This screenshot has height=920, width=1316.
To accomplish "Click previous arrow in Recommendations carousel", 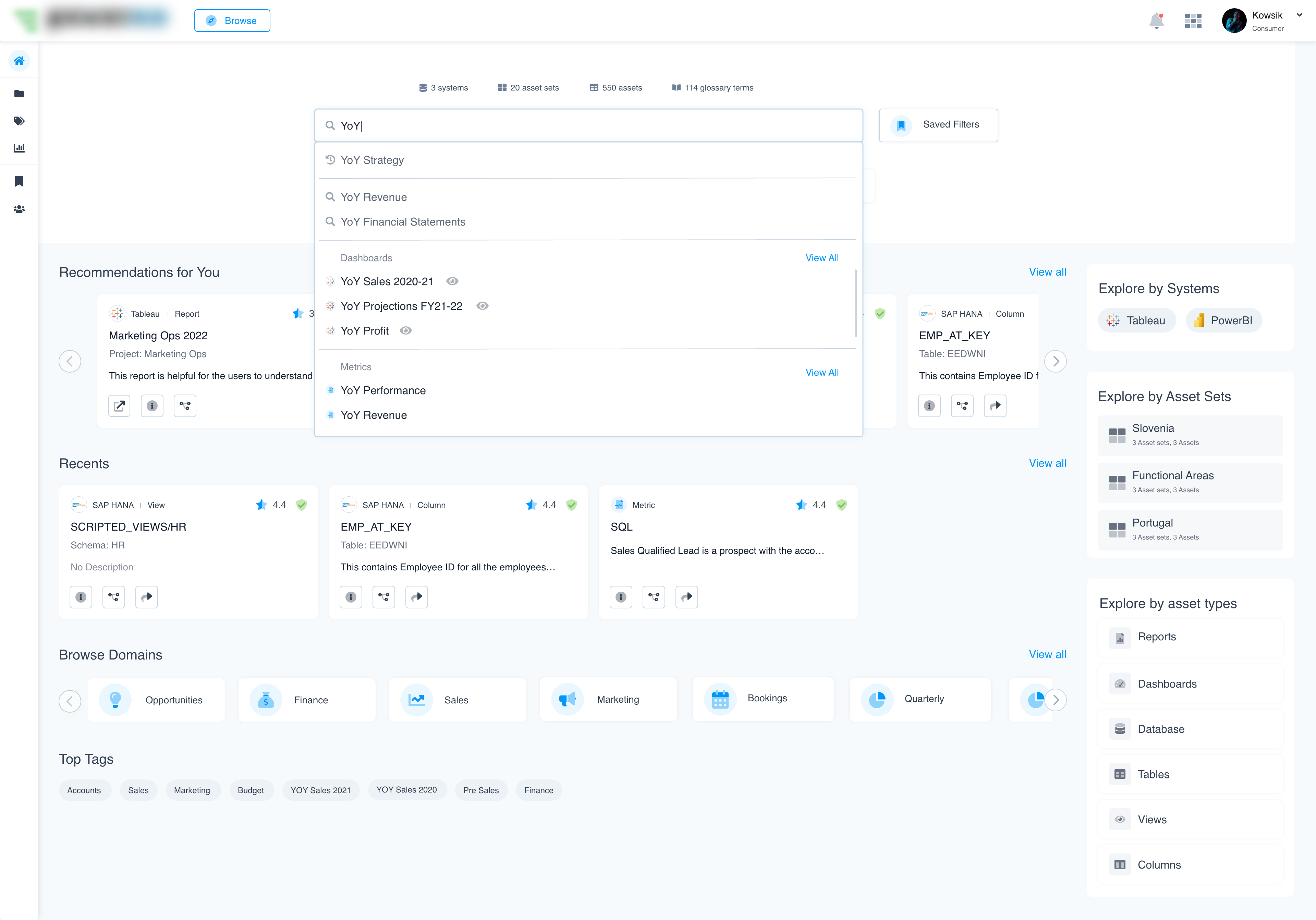I will (x=70, y=361).
